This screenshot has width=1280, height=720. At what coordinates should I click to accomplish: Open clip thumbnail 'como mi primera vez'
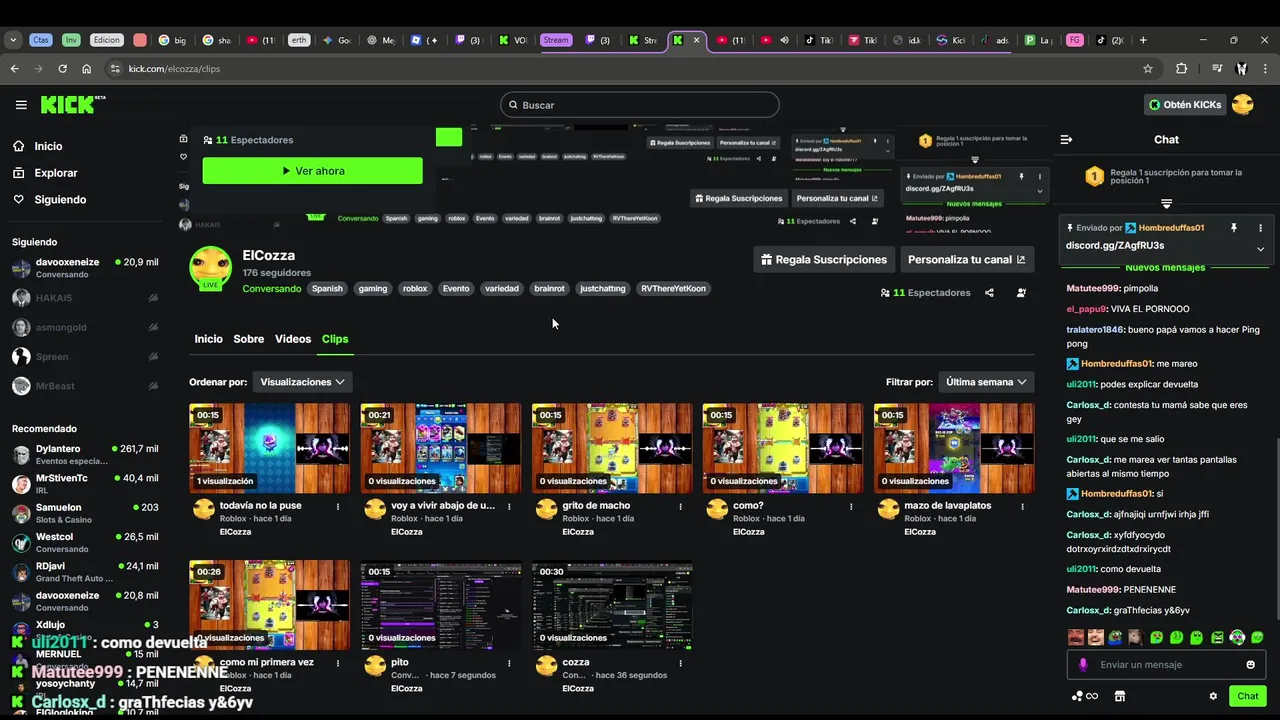[x=270, y=605]
